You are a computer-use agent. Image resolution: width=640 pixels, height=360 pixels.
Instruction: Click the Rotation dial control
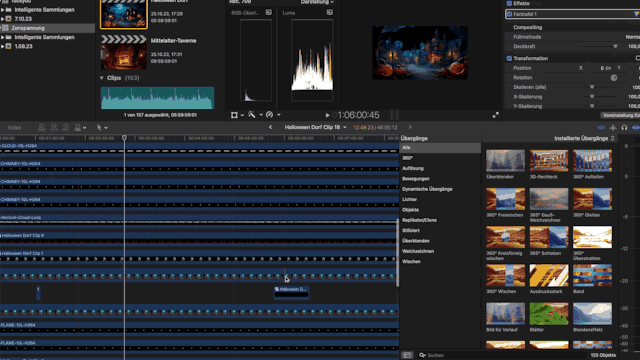pos(614,78)
